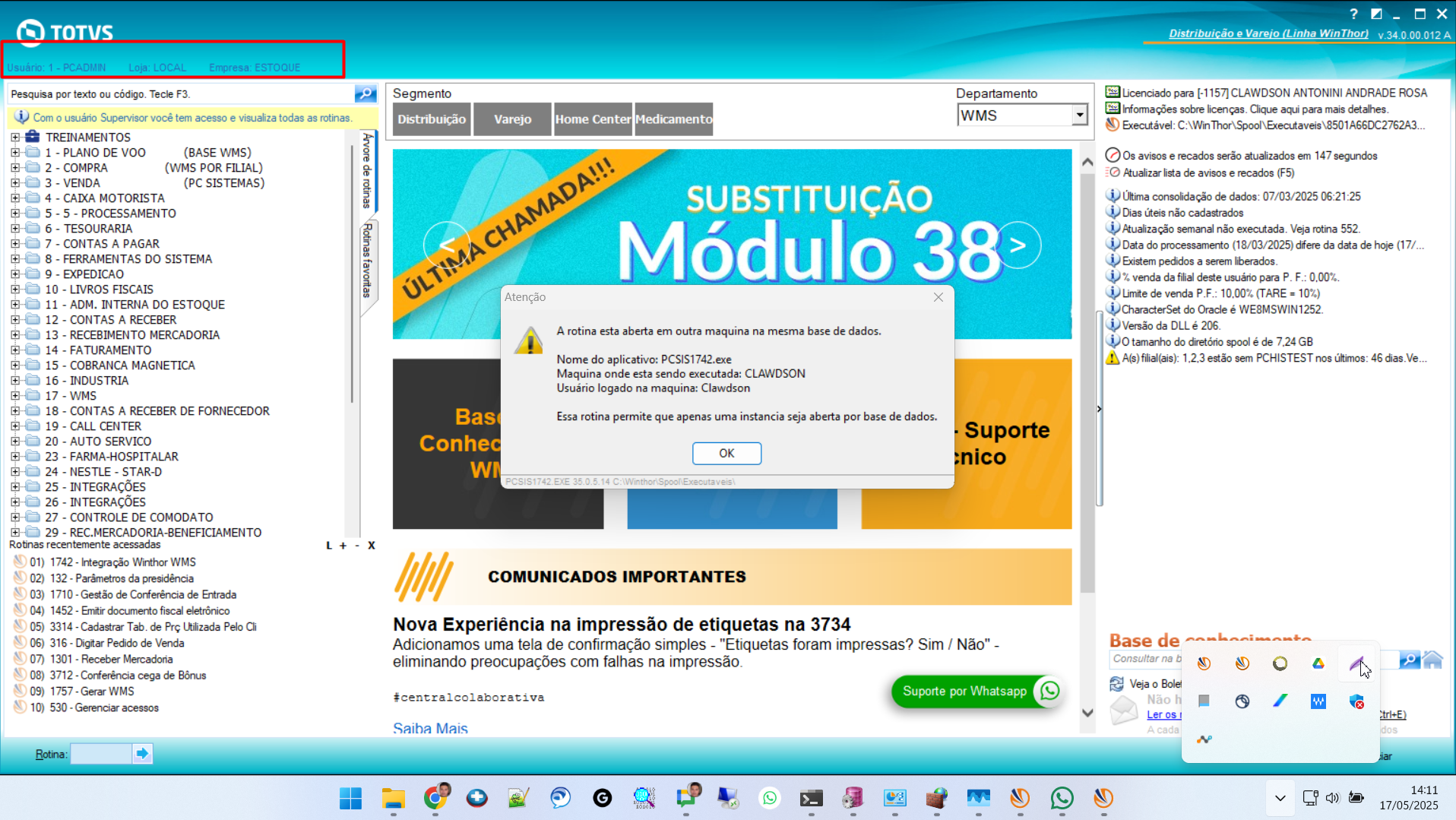This screenshot has width=1456, height=820.
Task: Click the center pane scrollbar down arrow
Action: (x=1087, y=713)
